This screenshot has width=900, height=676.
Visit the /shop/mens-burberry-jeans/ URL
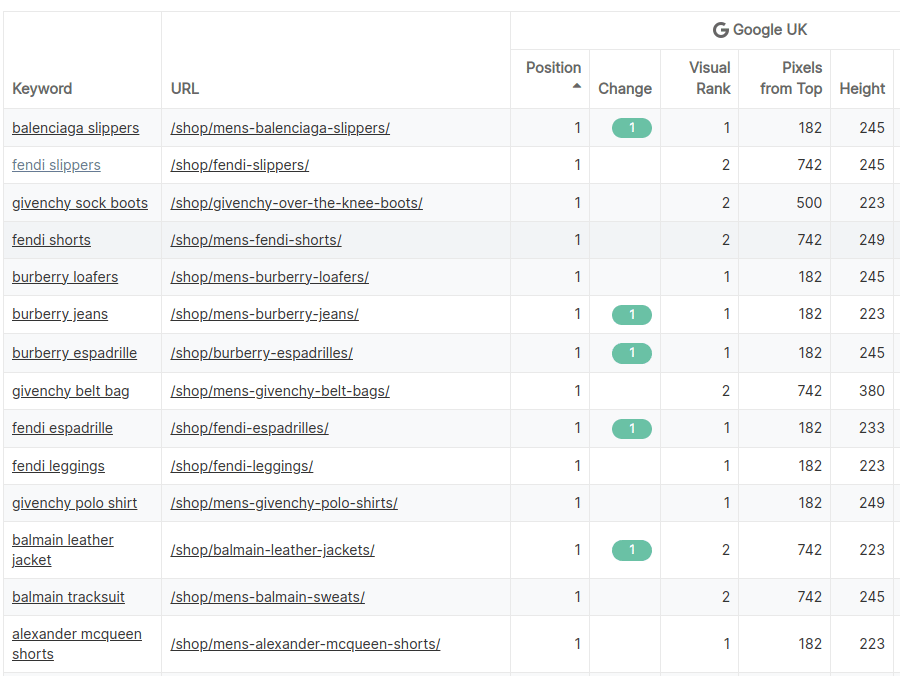[265, 314]
